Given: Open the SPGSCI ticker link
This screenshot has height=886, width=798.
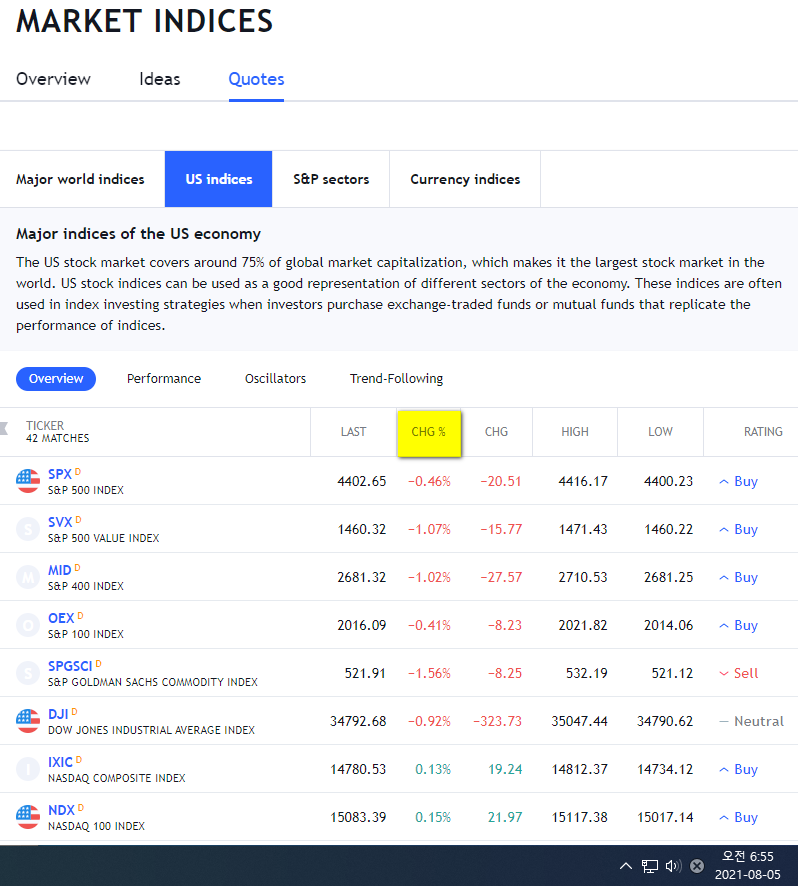Looking at the screenshot, I should [70, 666].
